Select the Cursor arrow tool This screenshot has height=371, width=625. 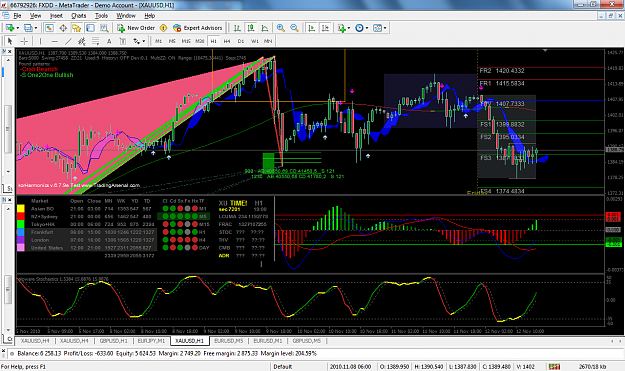tap(10, 41)
